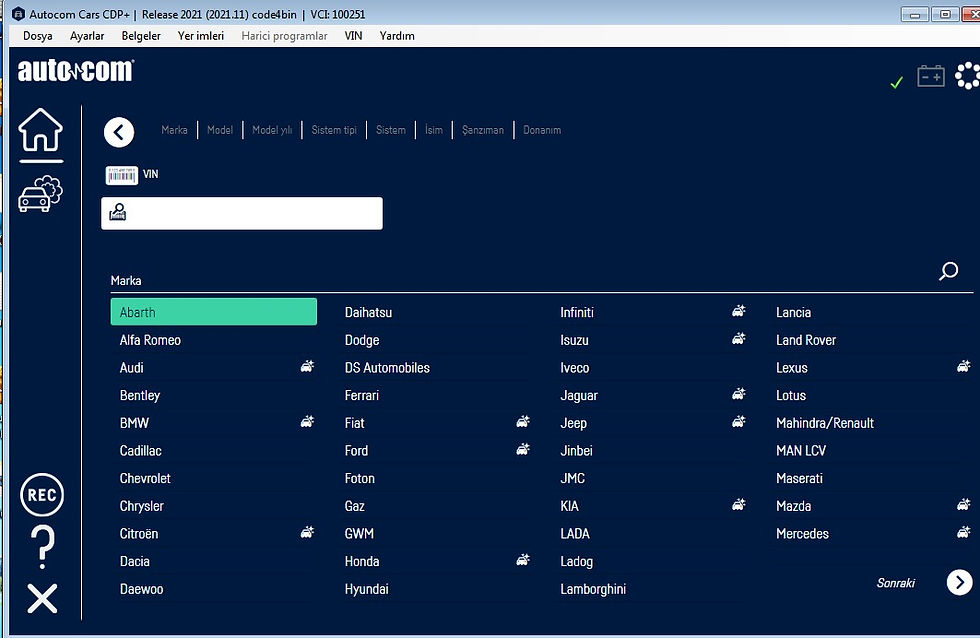Open the Harici programlar menu
Viewport: 980px width, 638px height.
pos(284,36)
